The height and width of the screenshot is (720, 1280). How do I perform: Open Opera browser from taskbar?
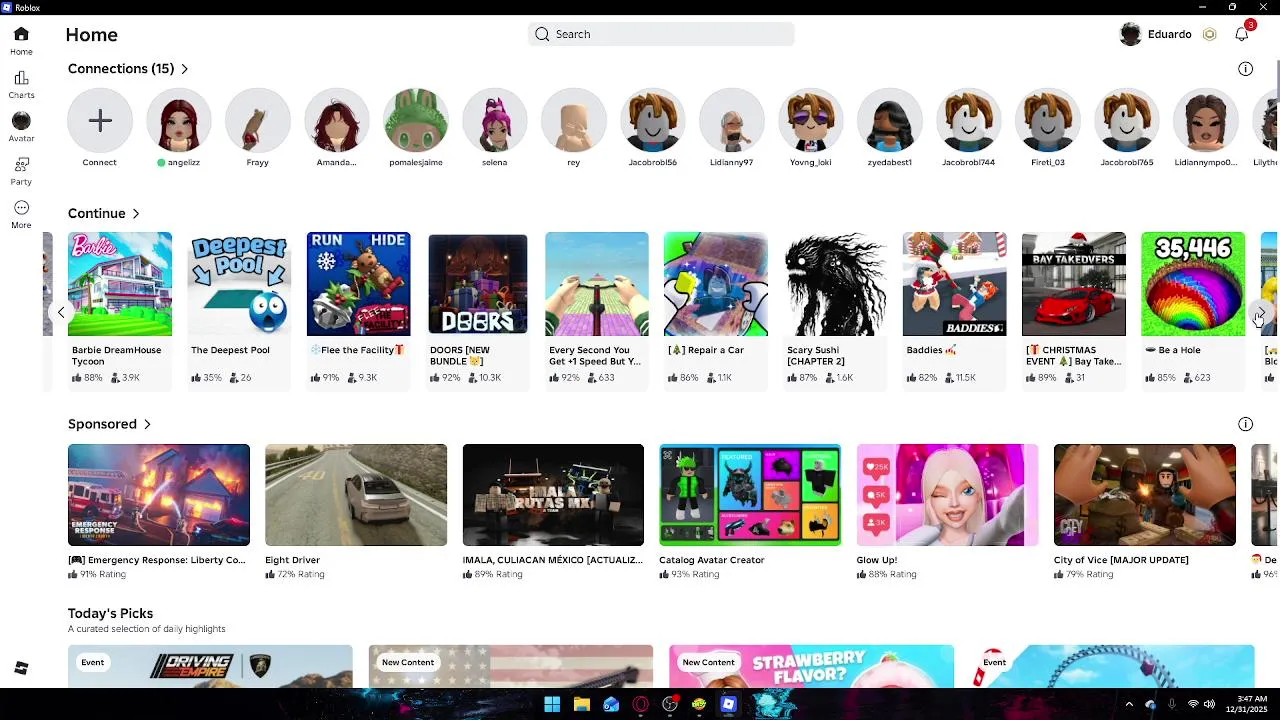coord(640,704)
